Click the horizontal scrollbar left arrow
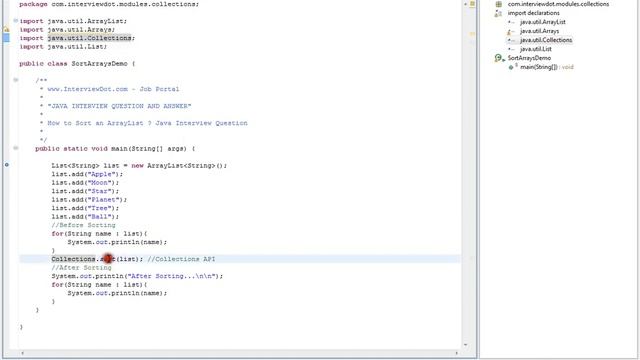The width and height of the screenshot is (640, 360). [x=22, y=353]
